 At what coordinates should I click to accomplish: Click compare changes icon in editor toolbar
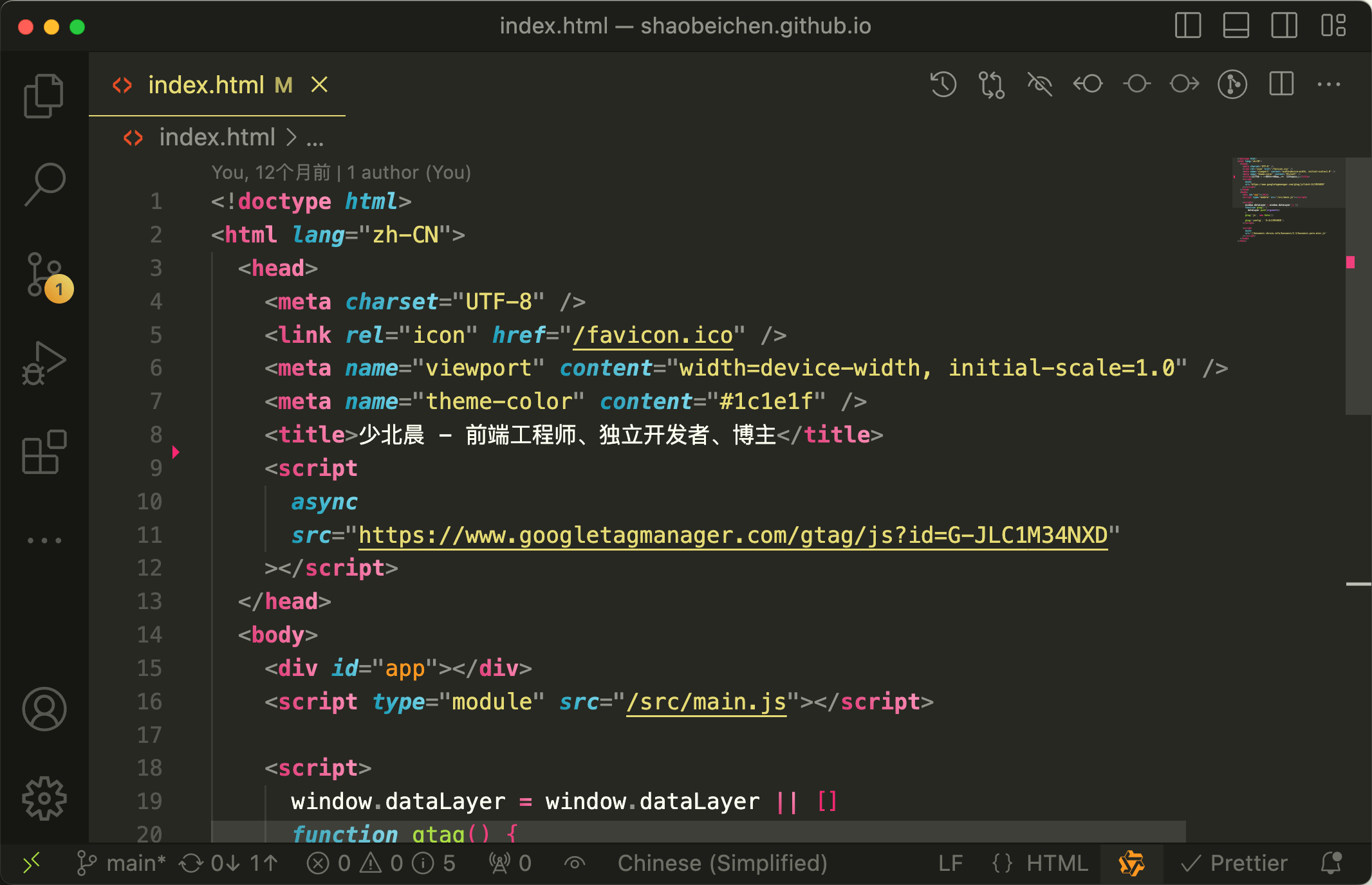coord(991,84)
